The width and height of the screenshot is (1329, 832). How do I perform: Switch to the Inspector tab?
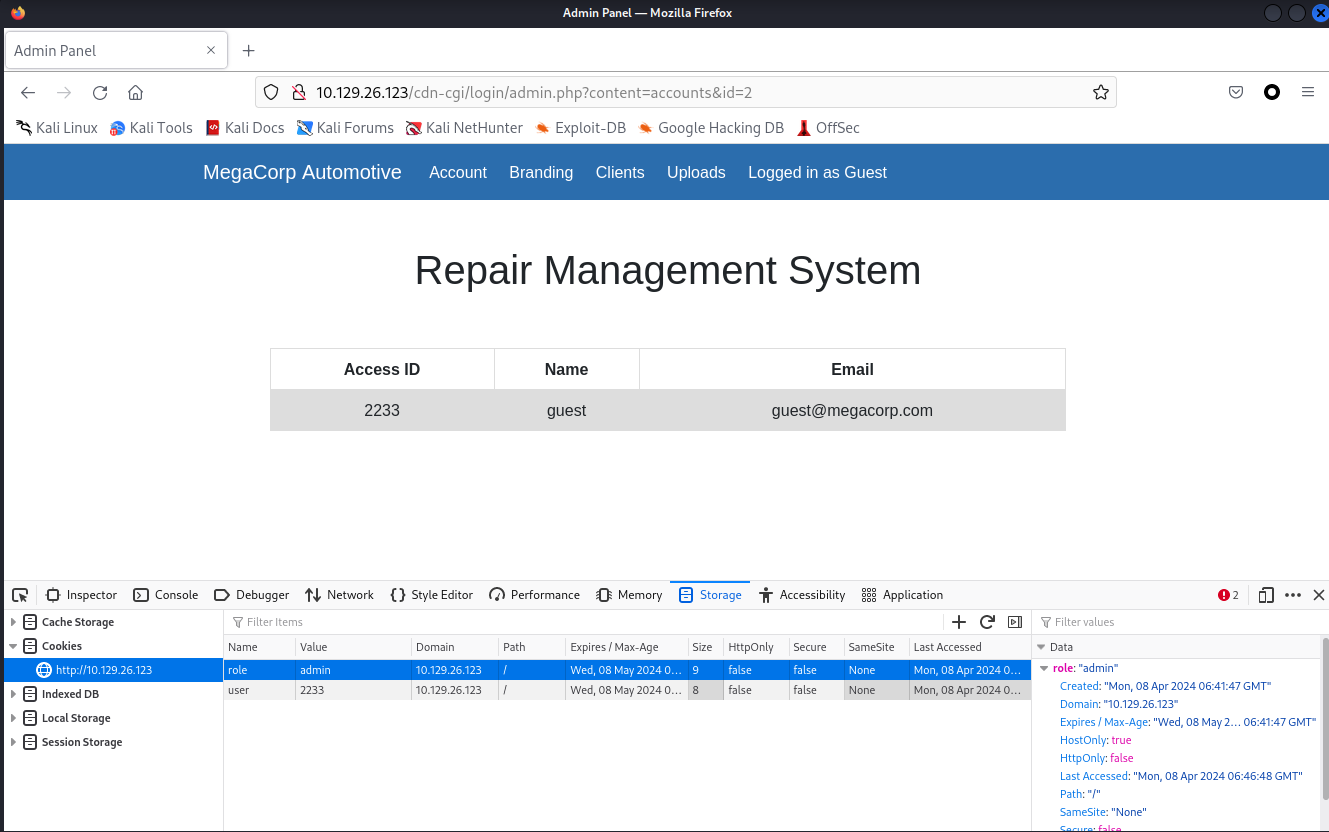coord(81,595)
